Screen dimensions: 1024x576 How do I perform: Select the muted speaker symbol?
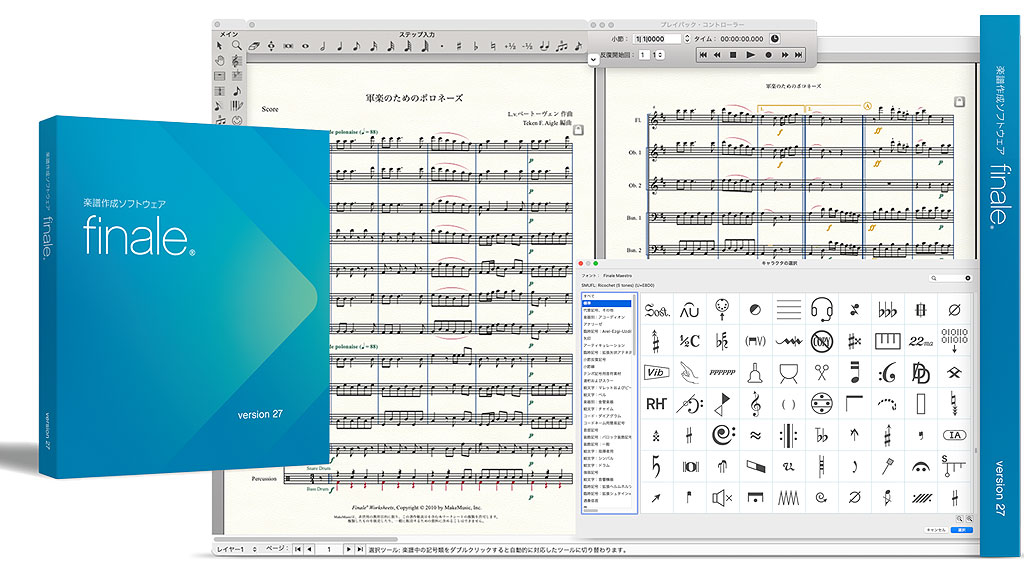[723, 498]
